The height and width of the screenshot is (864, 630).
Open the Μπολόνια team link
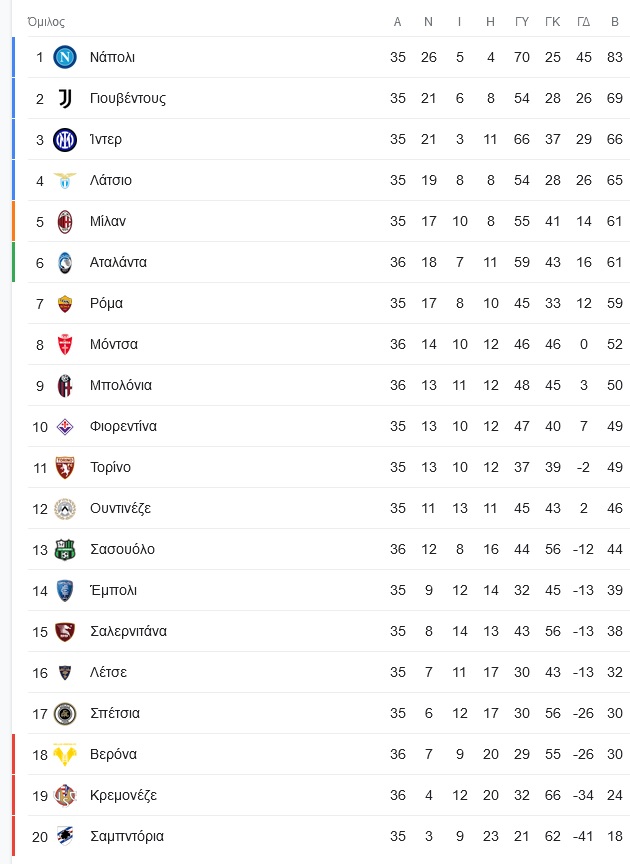click(121, 385)
